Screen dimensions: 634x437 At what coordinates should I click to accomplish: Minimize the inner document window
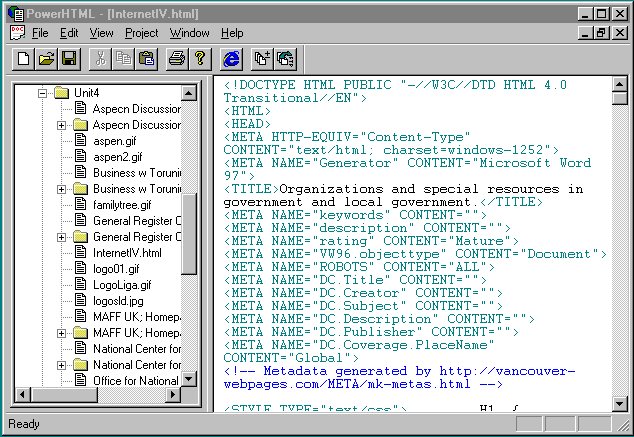[585, 33]
